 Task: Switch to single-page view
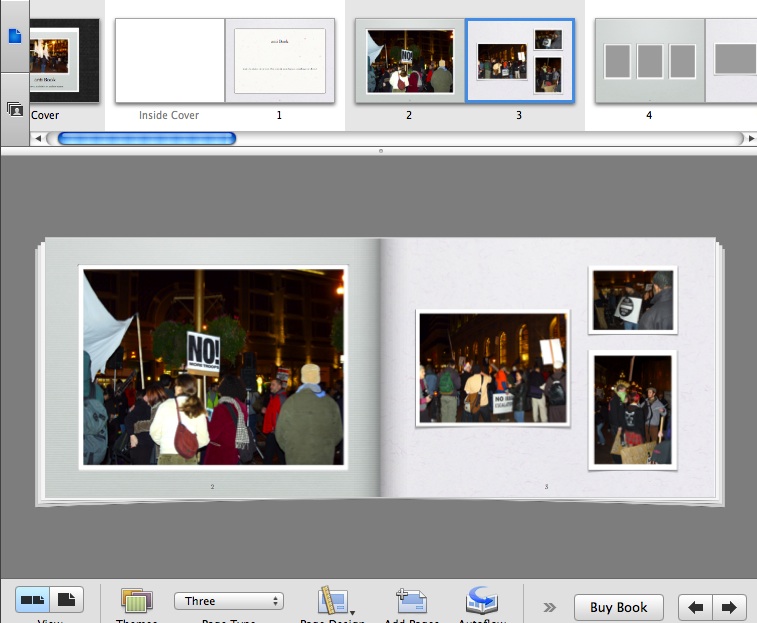[67, 600]
